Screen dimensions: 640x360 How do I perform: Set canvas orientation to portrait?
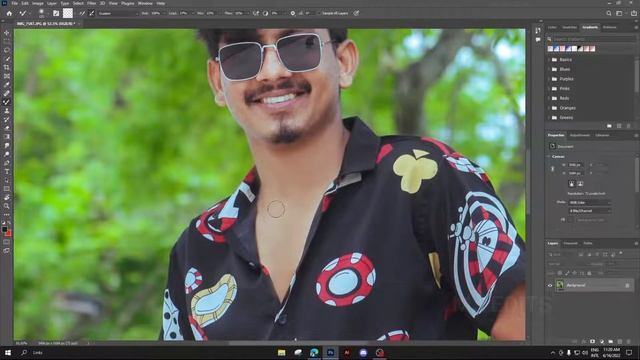click(571, 184)
